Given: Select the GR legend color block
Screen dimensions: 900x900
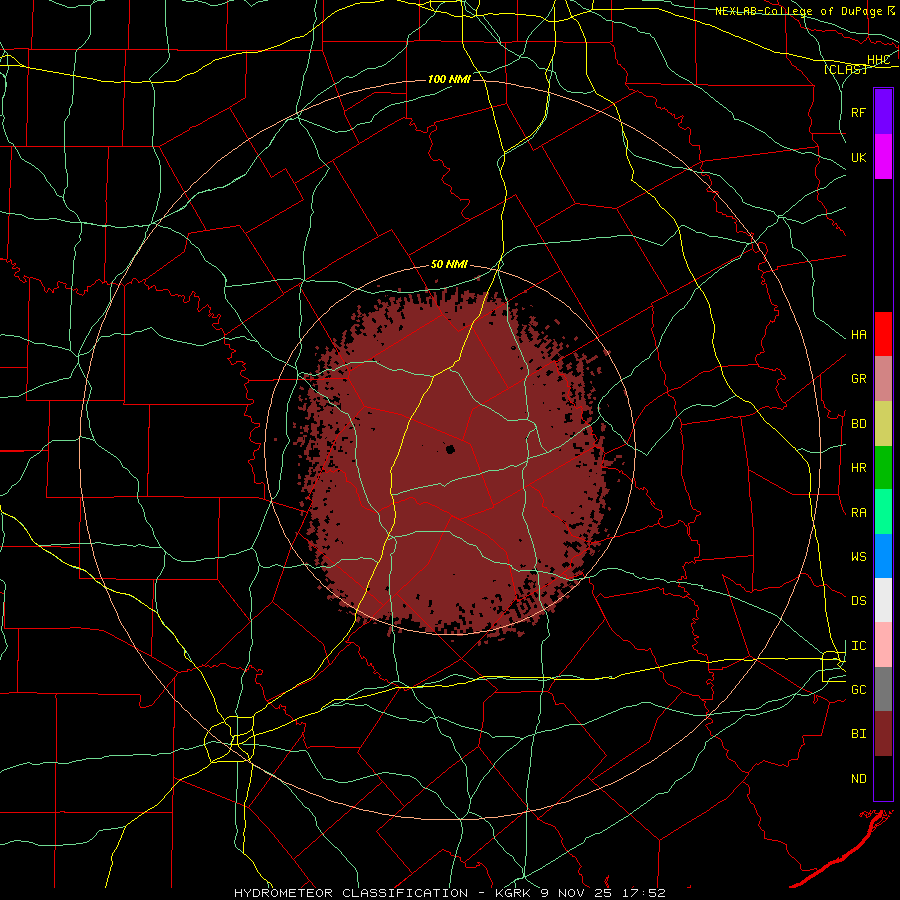Looking at the screenshot, I should [x=883, y=379].
